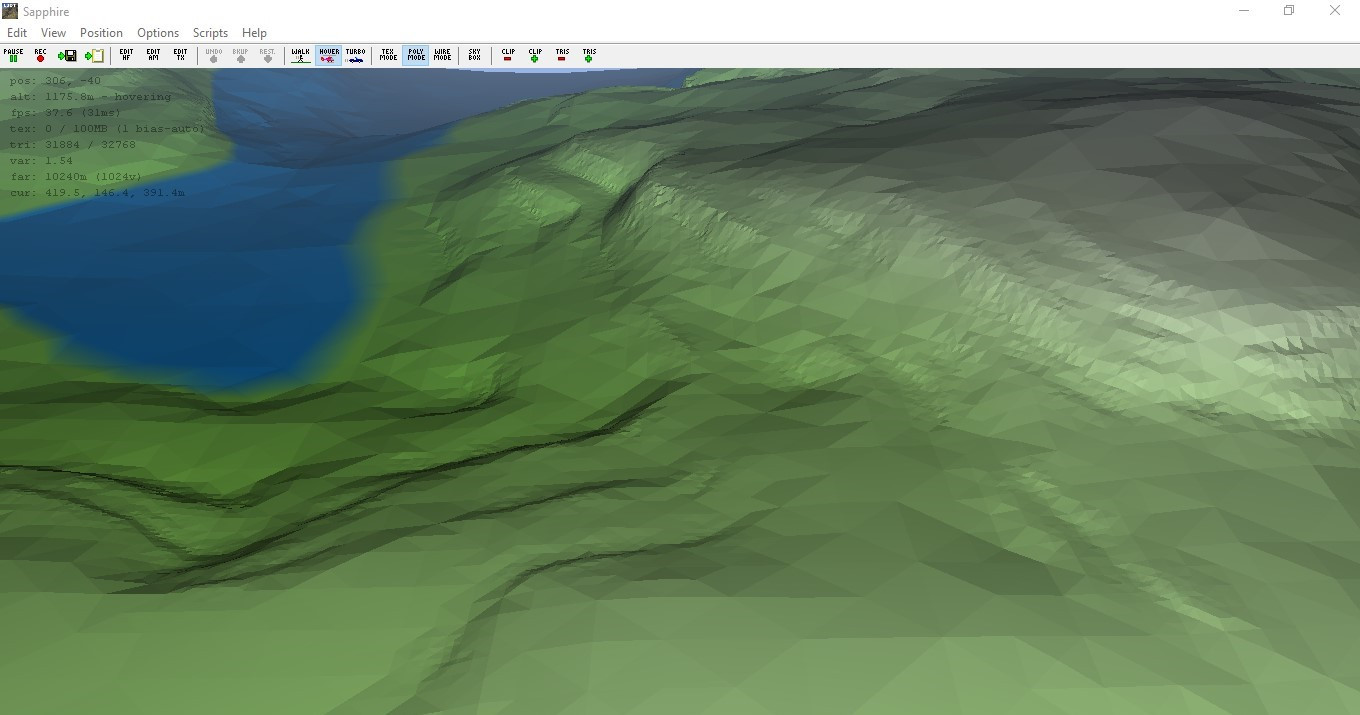The height and width of the screenshot is (715, 1360).
Task: Open the Edit menu
Action: pyautogui.click(x=17, y=33)
